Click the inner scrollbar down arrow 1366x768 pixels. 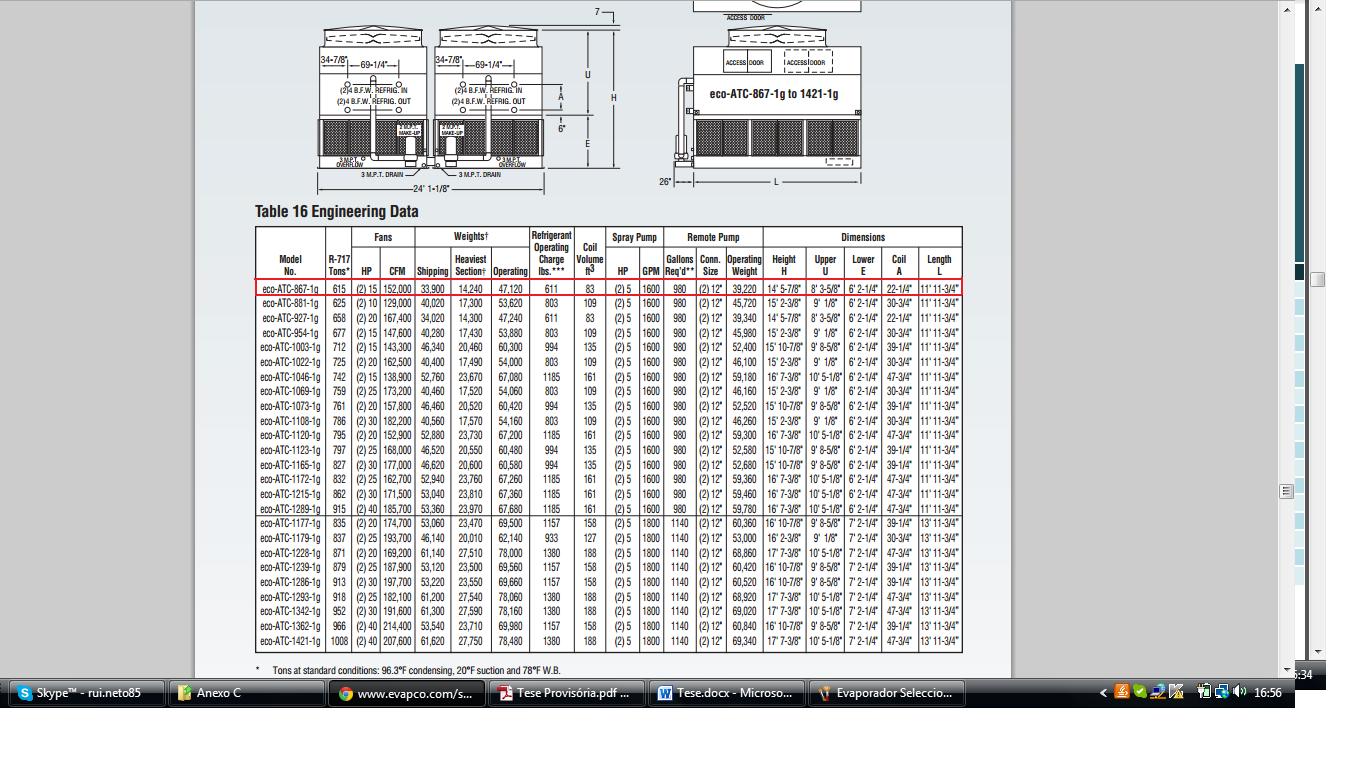click(1286, 669)
